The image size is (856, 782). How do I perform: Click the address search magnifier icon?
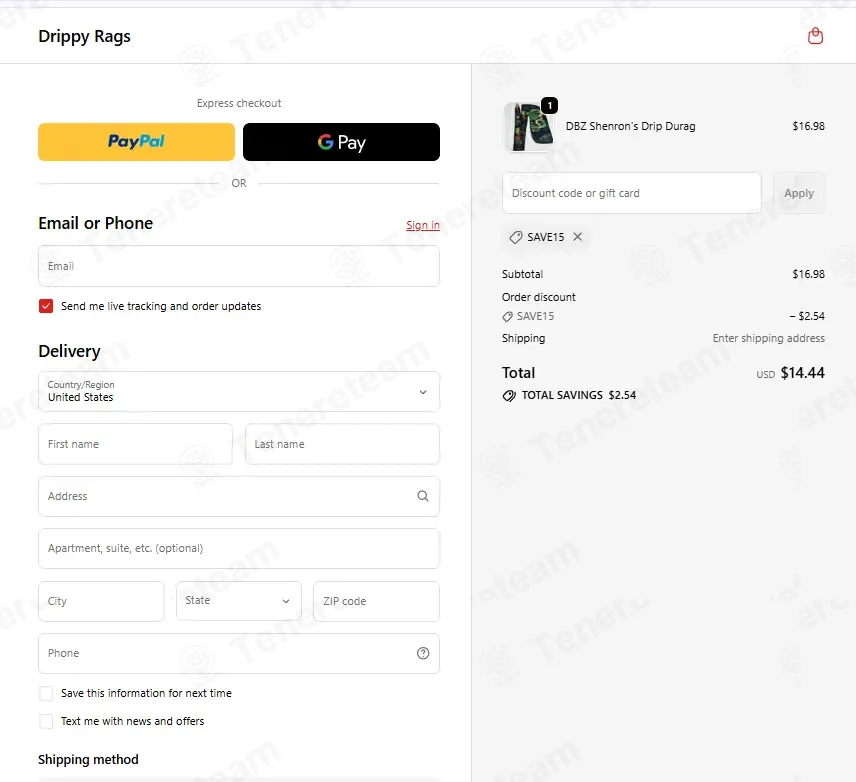[x=423, y=496]
